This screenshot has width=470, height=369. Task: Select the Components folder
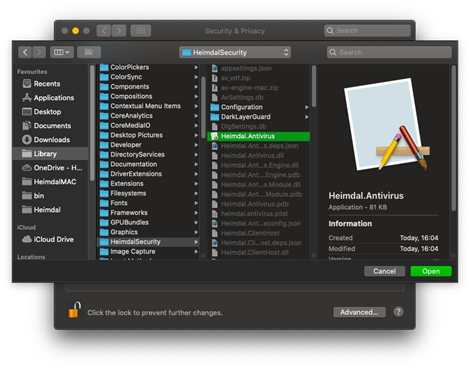pyautogui.click(x=148, y=87)
